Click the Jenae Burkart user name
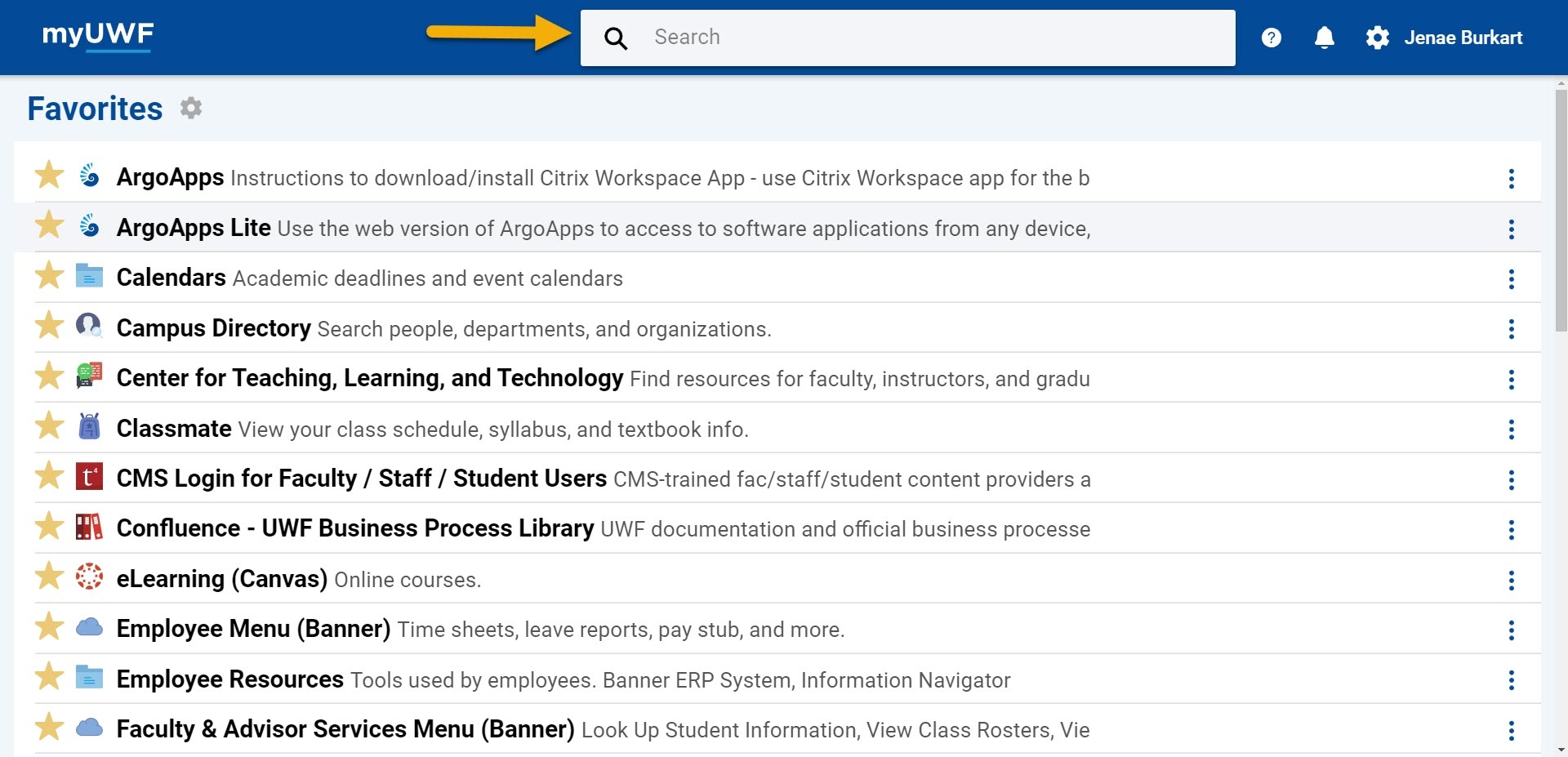This screenshot has height=757, width=1568. 1463,38
